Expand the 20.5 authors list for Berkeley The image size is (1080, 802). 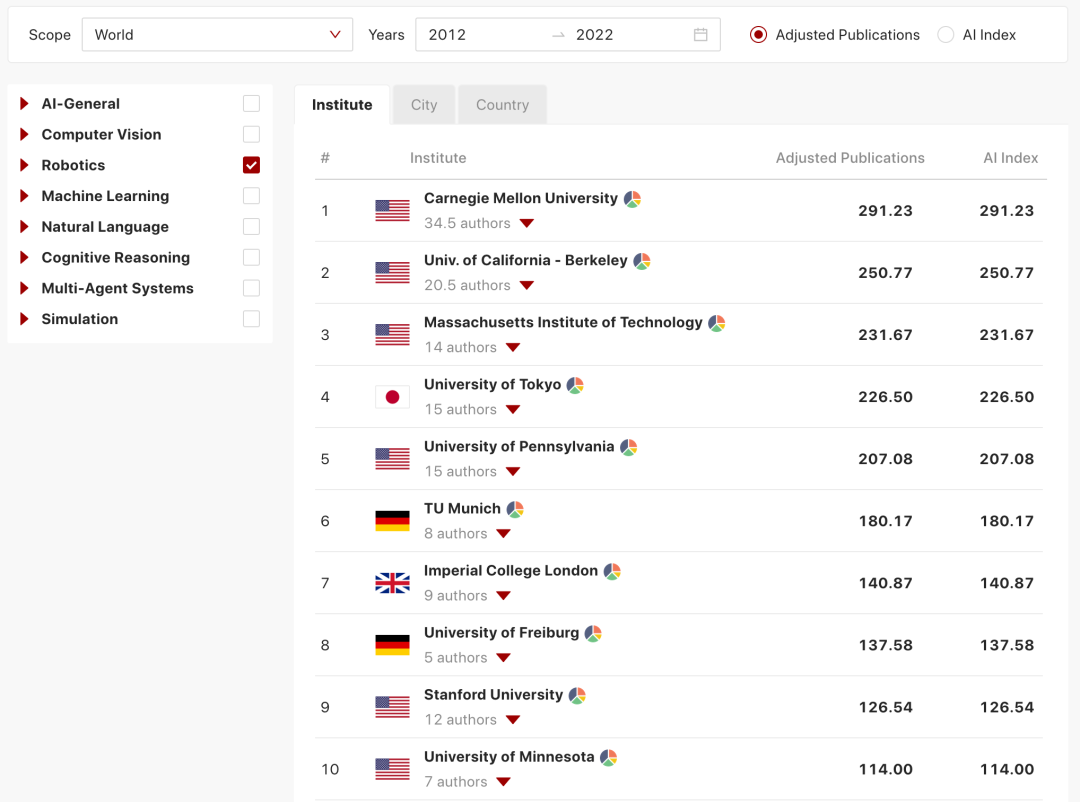click(x=527, y=285)
